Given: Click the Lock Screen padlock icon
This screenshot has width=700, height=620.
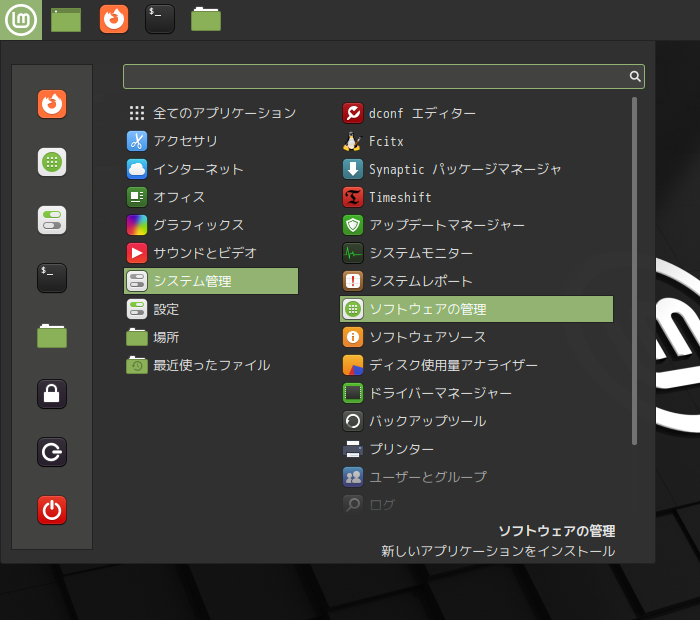Looking at the screenshot, I should (52, 394).
